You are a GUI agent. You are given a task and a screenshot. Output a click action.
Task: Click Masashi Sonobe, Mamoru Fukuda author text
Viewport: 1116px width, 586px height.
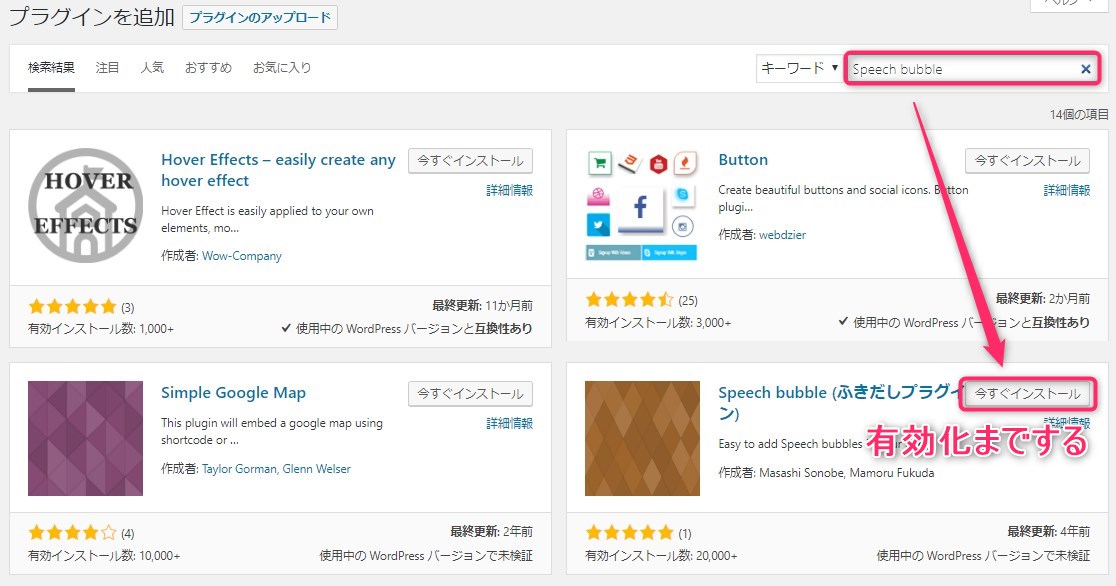[x=846, y=473]
